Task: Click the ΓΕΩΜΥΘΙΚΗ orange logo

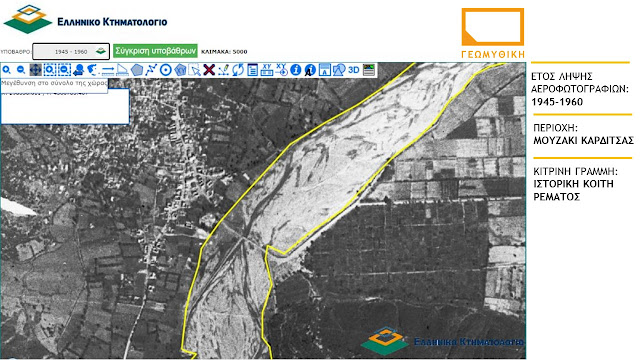Action: [493, 33]
